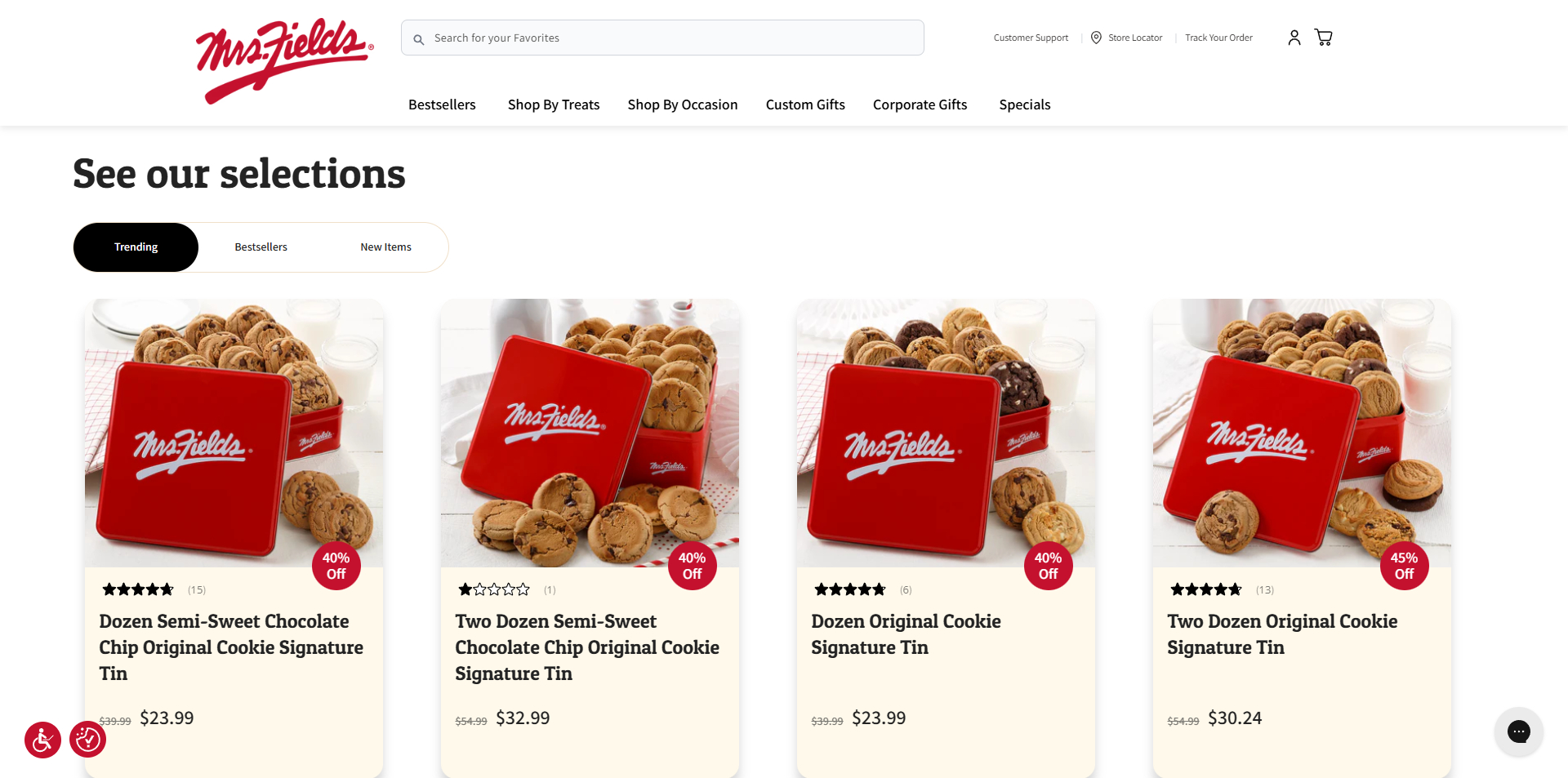Open the Corporate Gifts menu

pos(920,104)
